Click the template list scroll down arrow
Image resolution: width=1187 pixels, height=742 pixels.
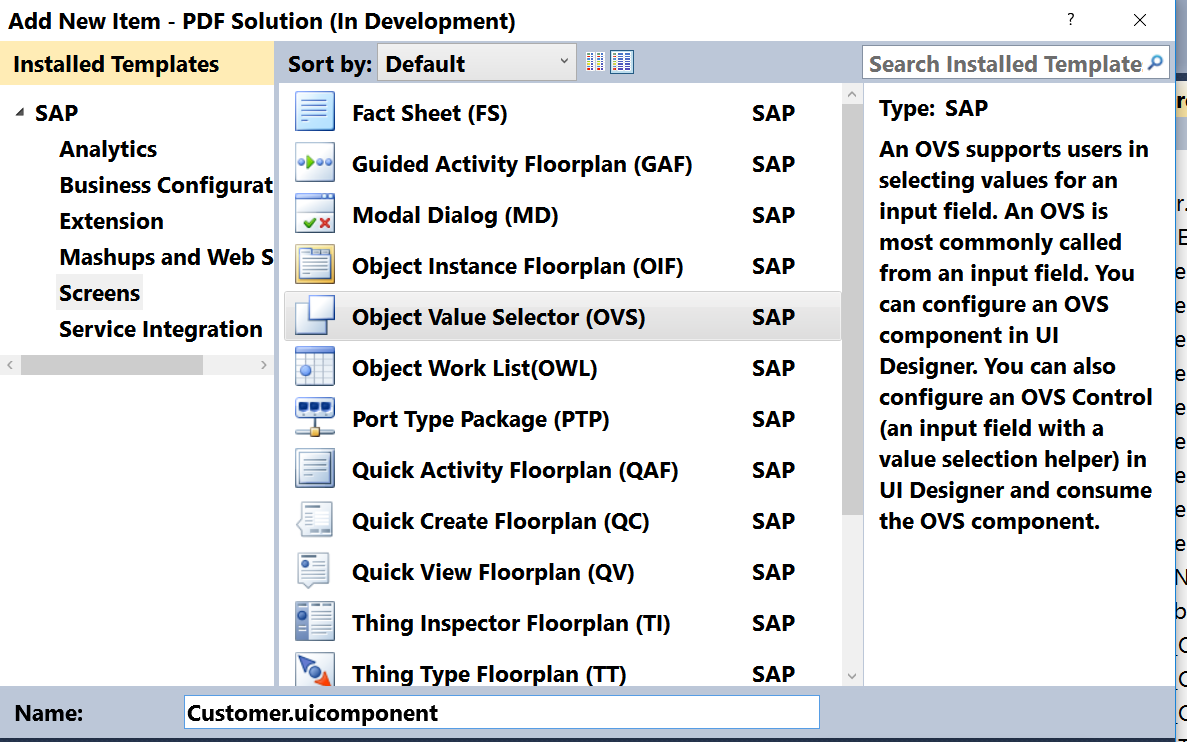852,675
